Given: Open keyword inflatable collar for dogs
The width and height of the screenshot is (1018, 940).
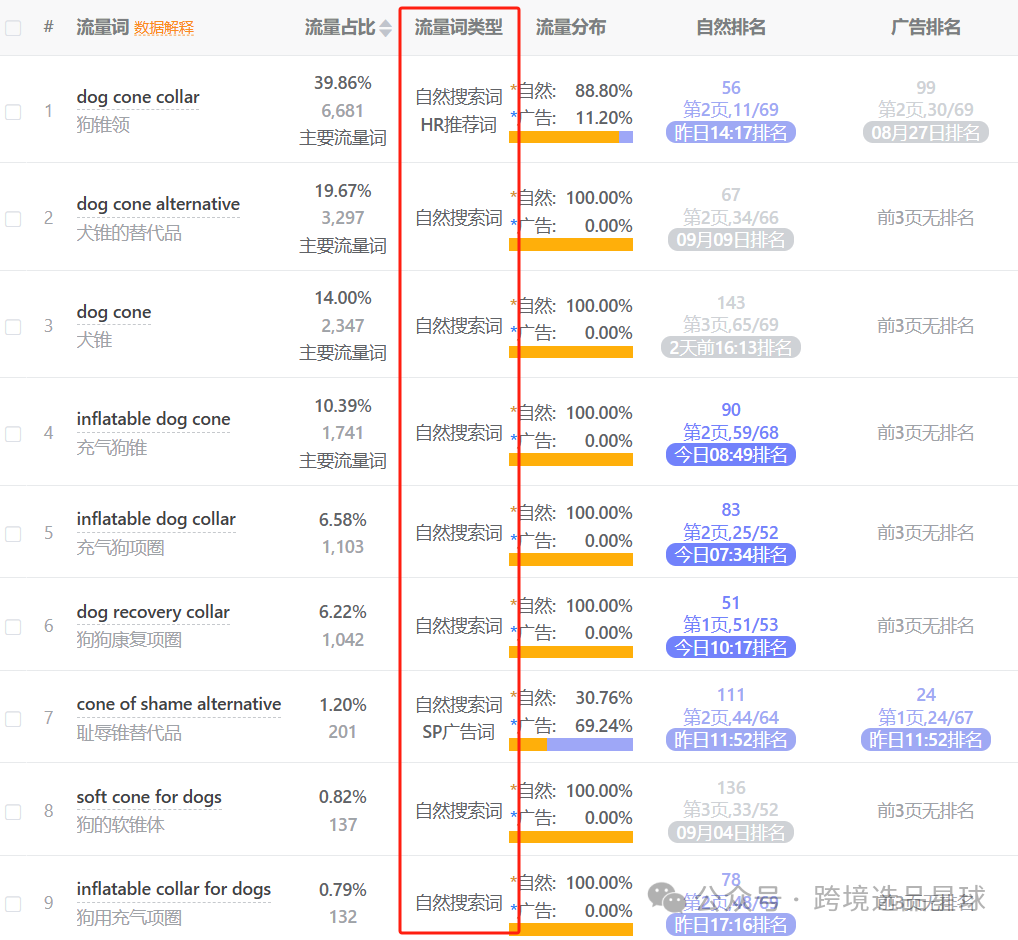Looking at the screenshot, I should click(x=173, y=889).
